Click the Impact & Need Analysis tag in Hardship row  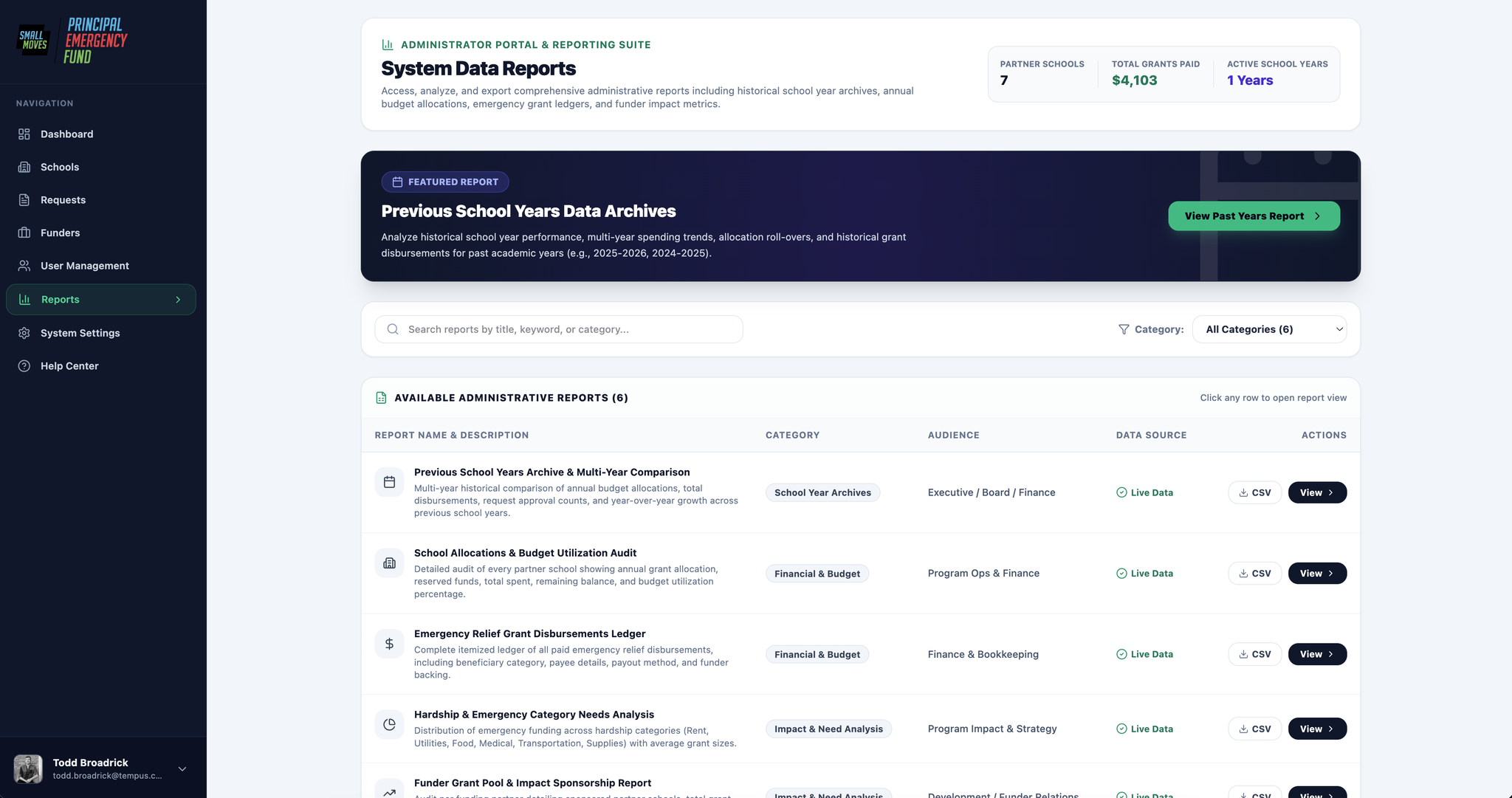[x=828, y=729]
